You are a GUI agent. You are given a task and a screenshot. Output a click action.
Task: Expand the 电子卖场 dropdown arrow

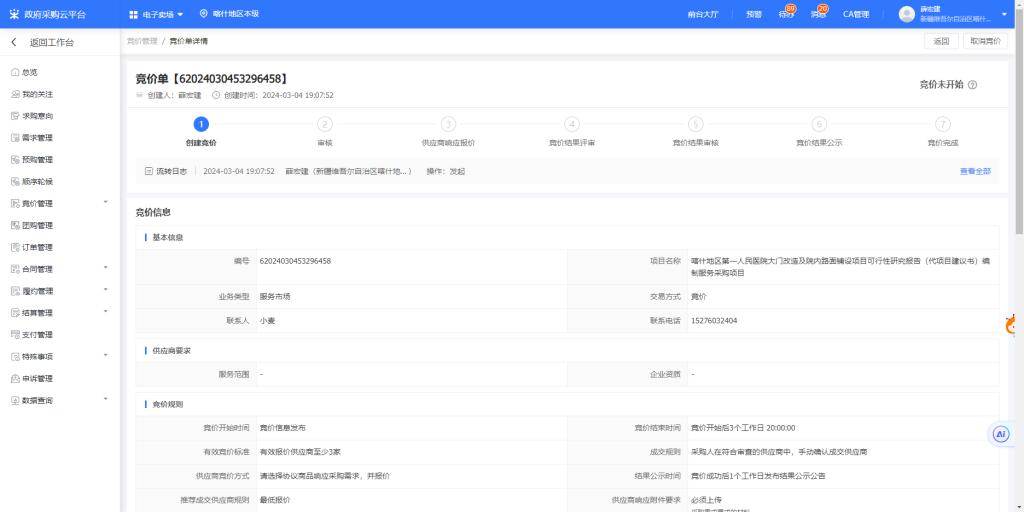click(180, 14)
